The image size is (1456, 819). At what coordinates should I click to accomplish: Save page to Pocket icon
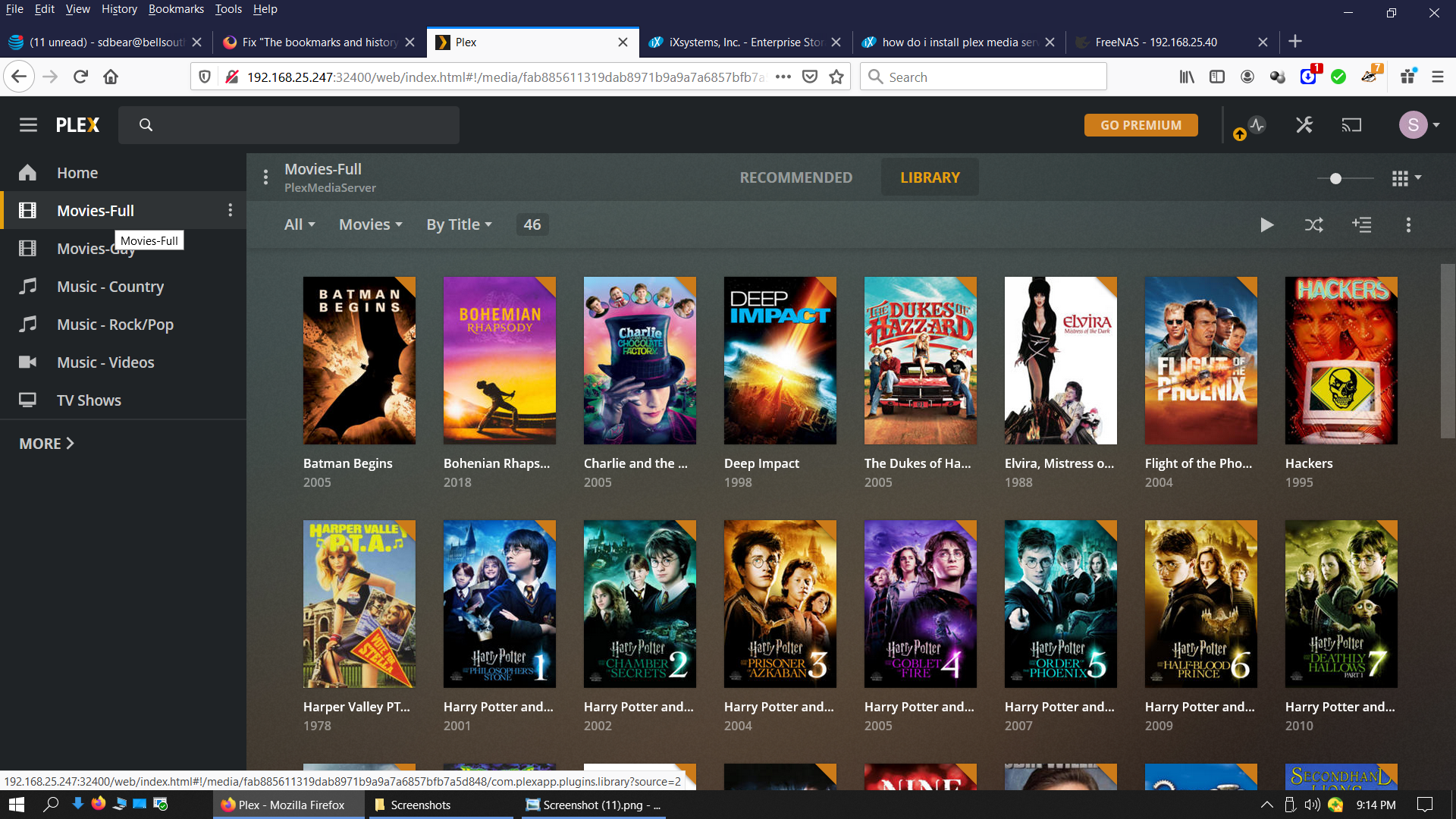[x=810, y=77]
